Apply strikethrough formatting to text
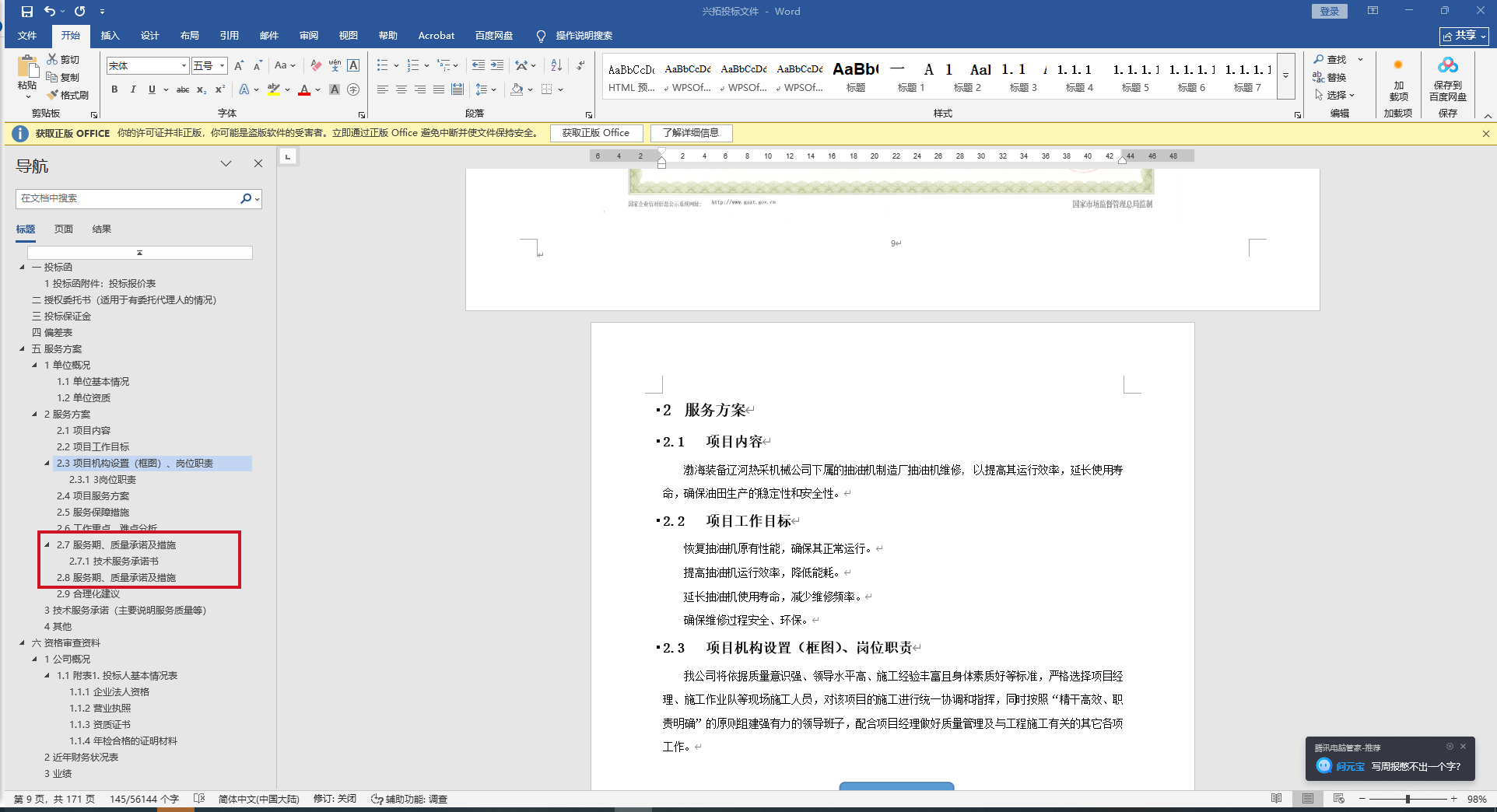Screen dimensions: 1497x812 tap(183, 89)
